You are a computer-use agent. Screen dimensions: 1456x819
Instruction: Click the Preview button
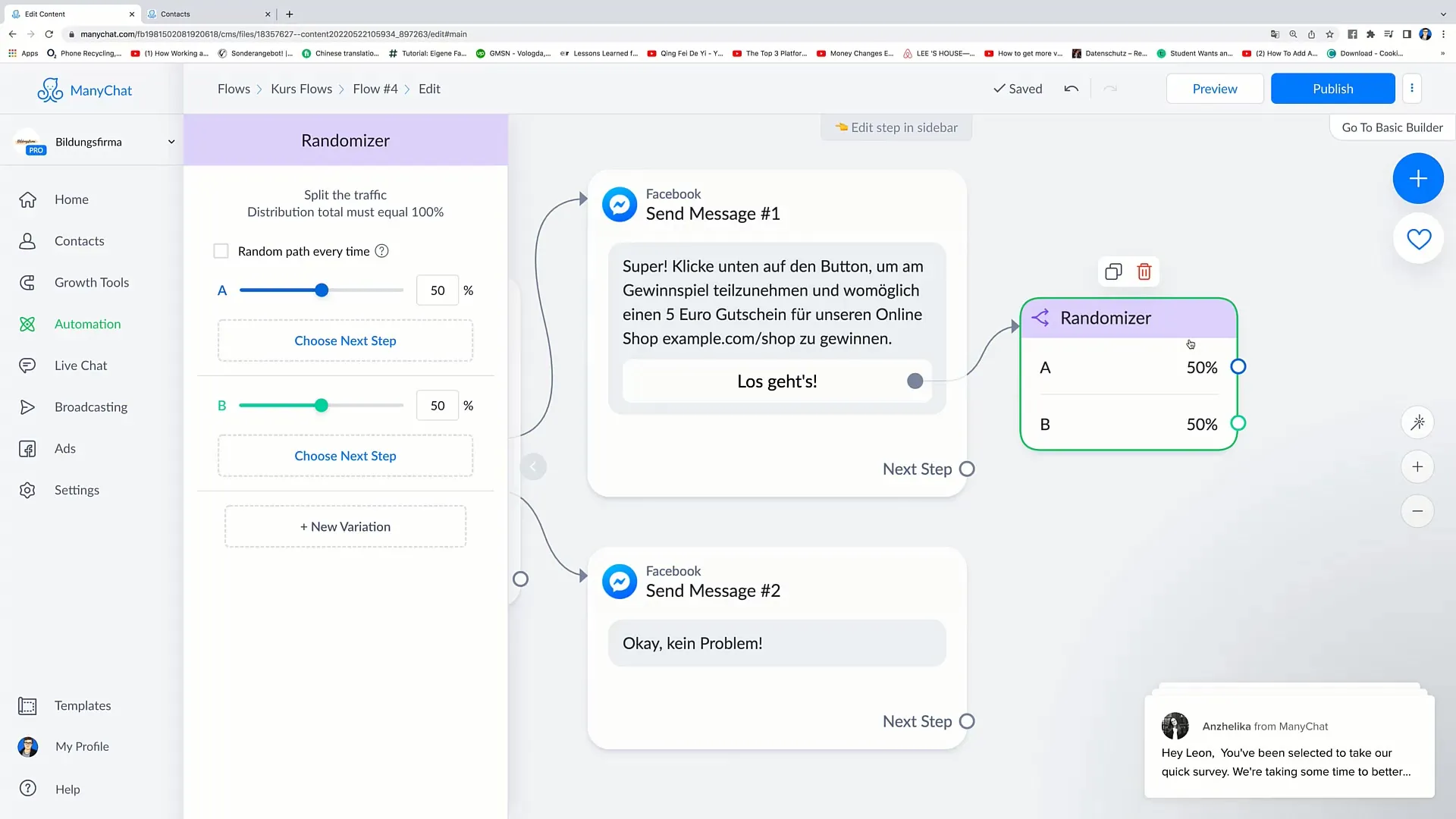click(1215, 89)
